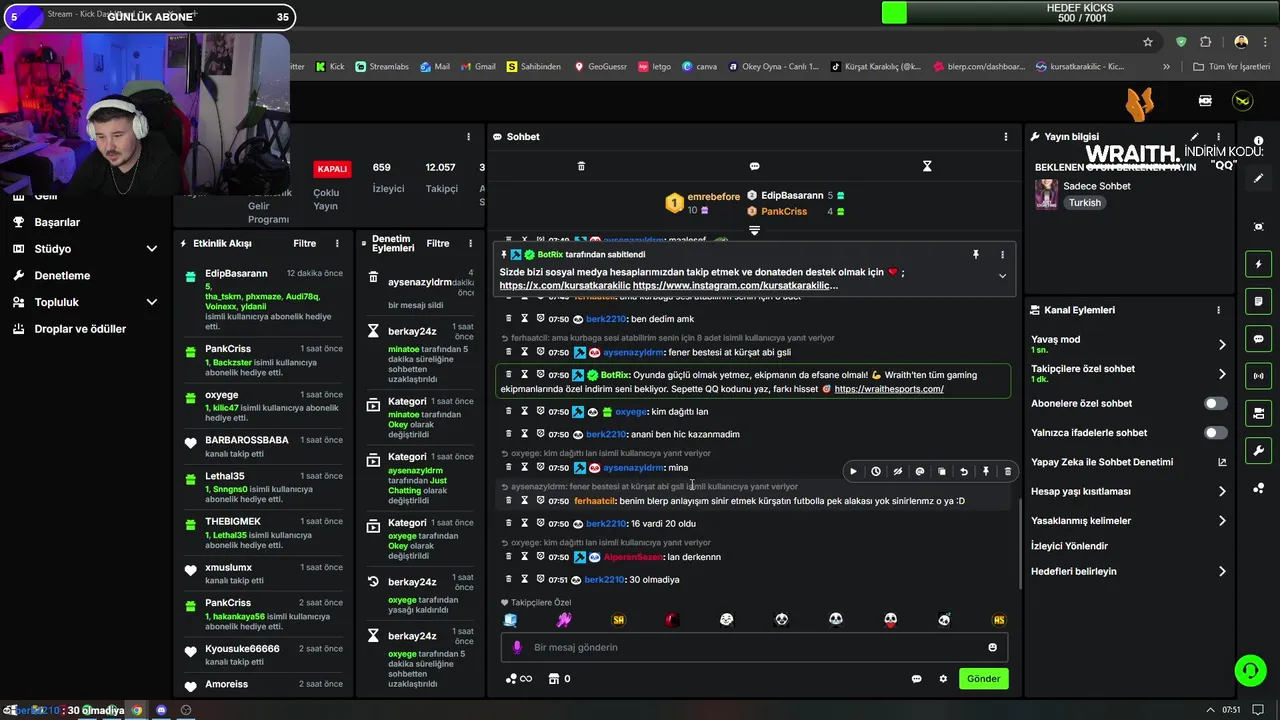Open the Streamlabs bookmark in the browser bar
This screenshot has width=1280, height=720.
[x=381, y=67]
